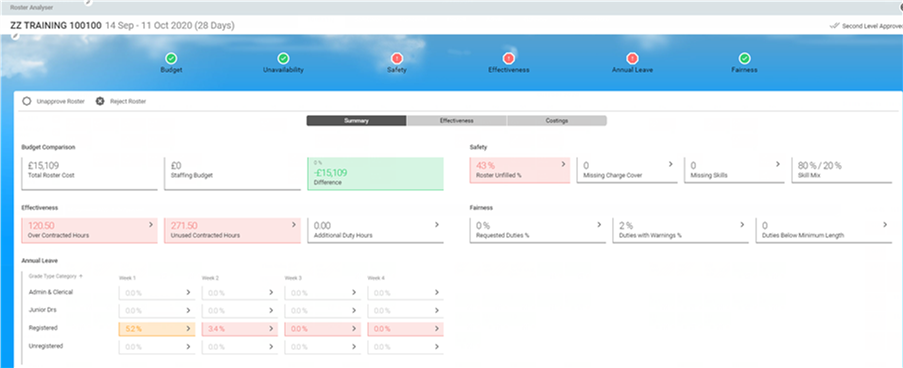This screenshot has height=368, width=903.
Task: Click the Week 4 column header
Action: 376,278
